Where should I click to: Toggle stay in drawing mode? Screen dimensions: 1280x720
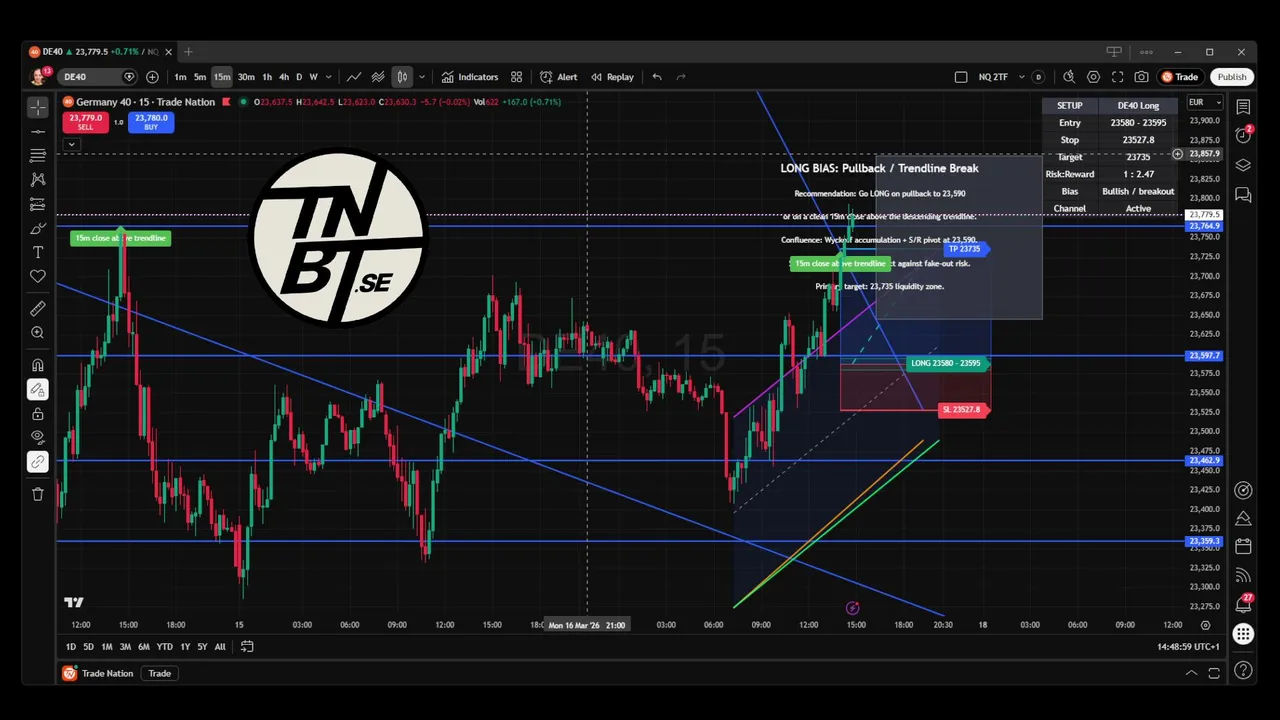click(x=38, y=389)
